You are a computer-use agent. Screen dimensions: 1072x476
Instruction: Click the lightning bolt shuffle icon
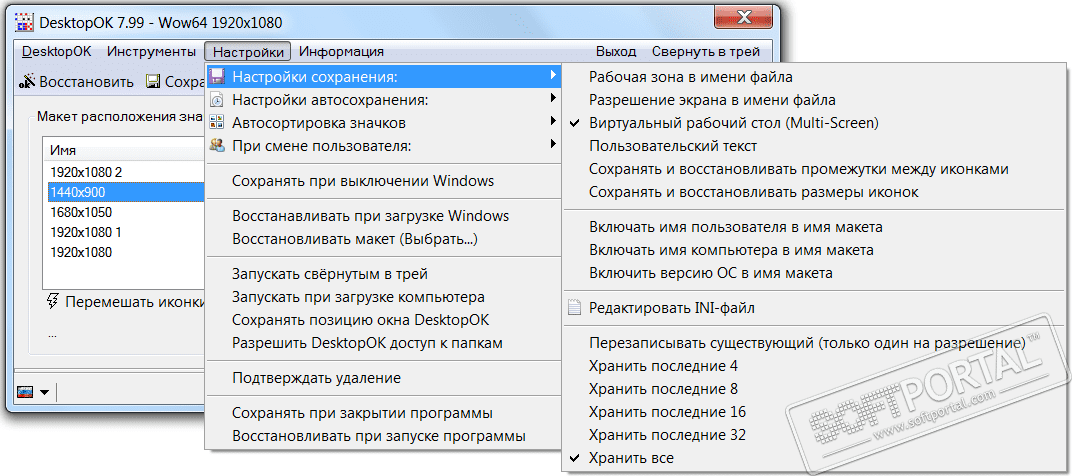[x=53, y=301]
